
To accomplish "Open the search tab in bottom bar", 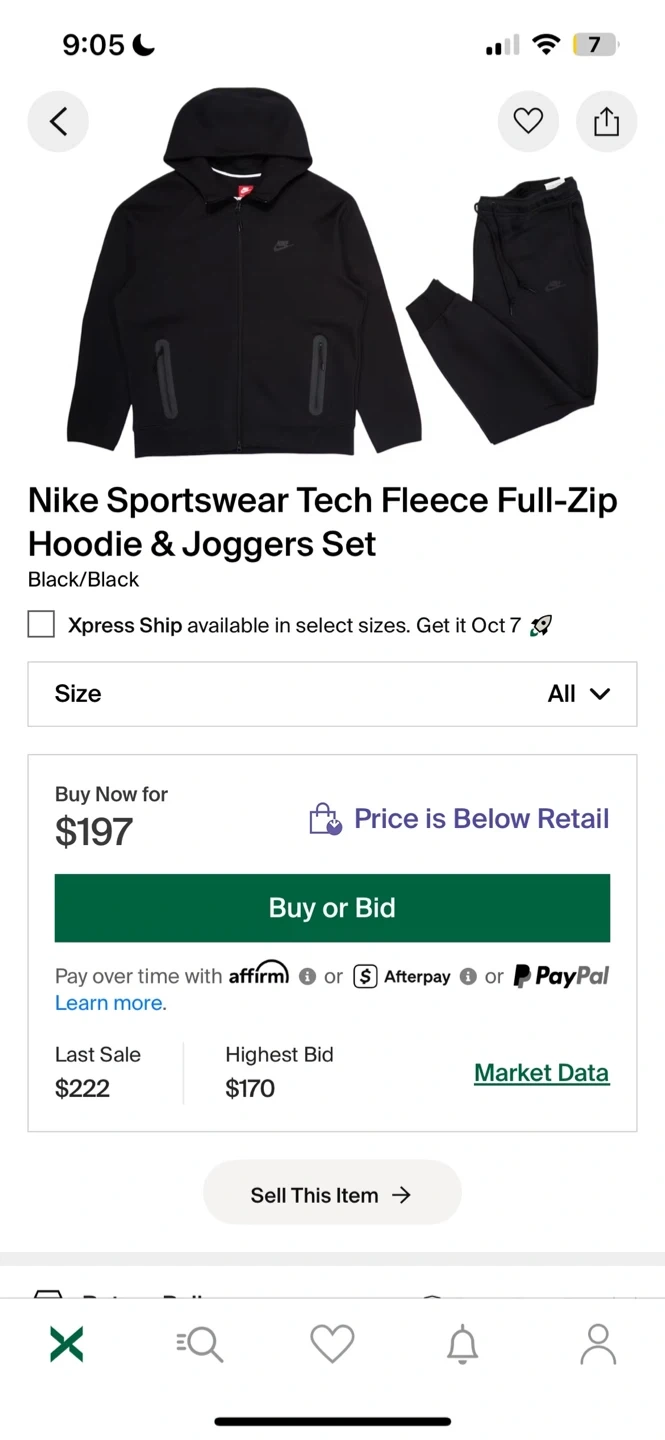I will coord(200,1344).
